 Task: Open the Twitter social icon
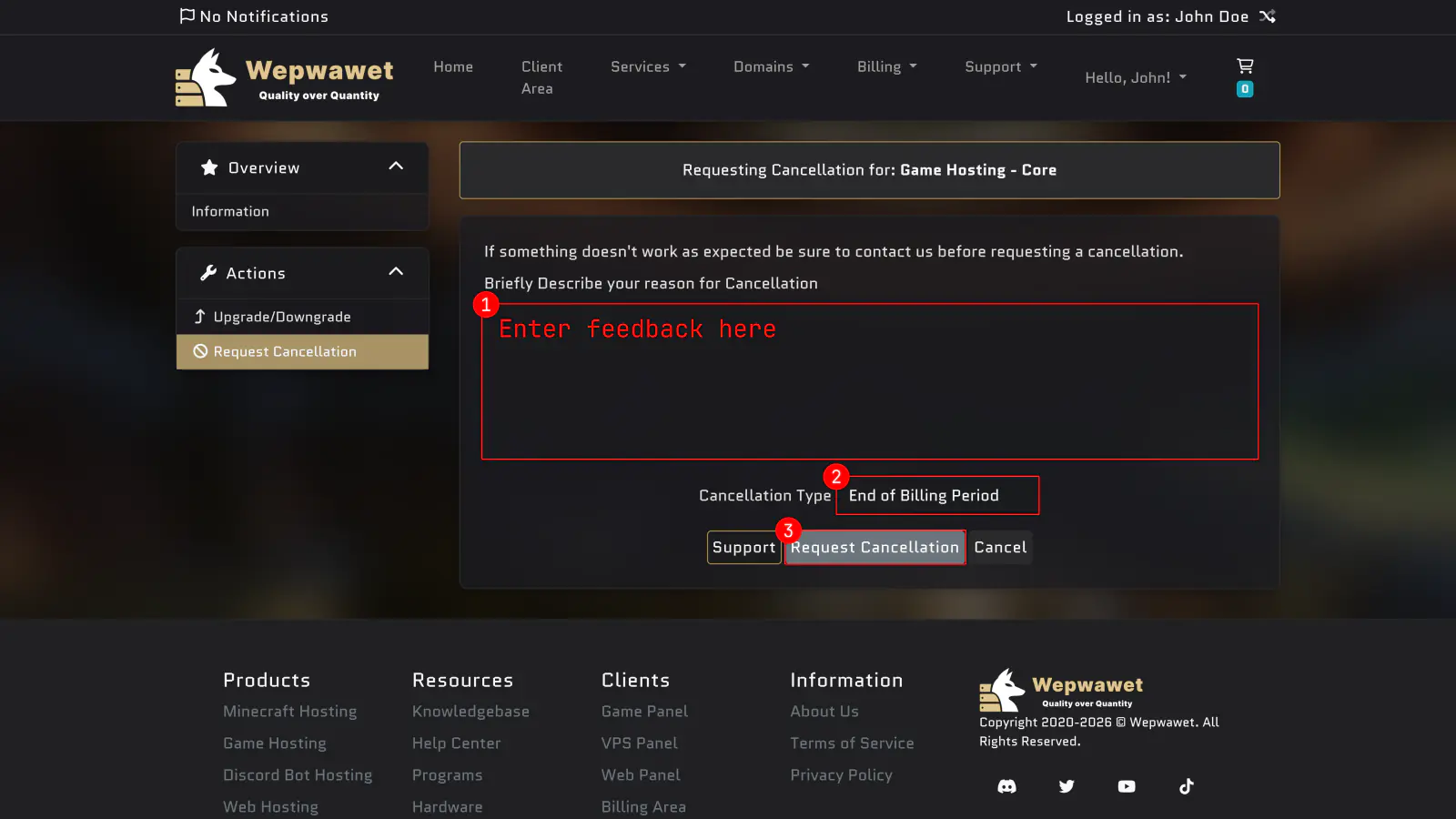[x=1067, y=786]
